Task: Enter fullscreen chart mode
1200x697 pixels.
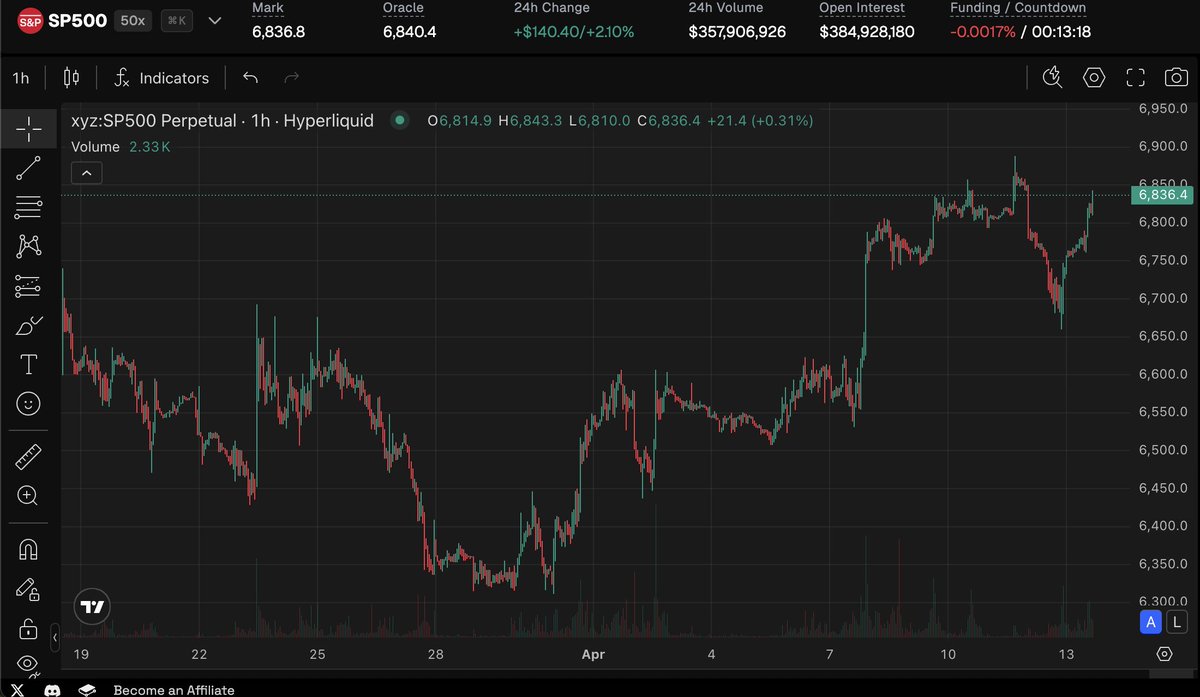Action: point(1135,78)
